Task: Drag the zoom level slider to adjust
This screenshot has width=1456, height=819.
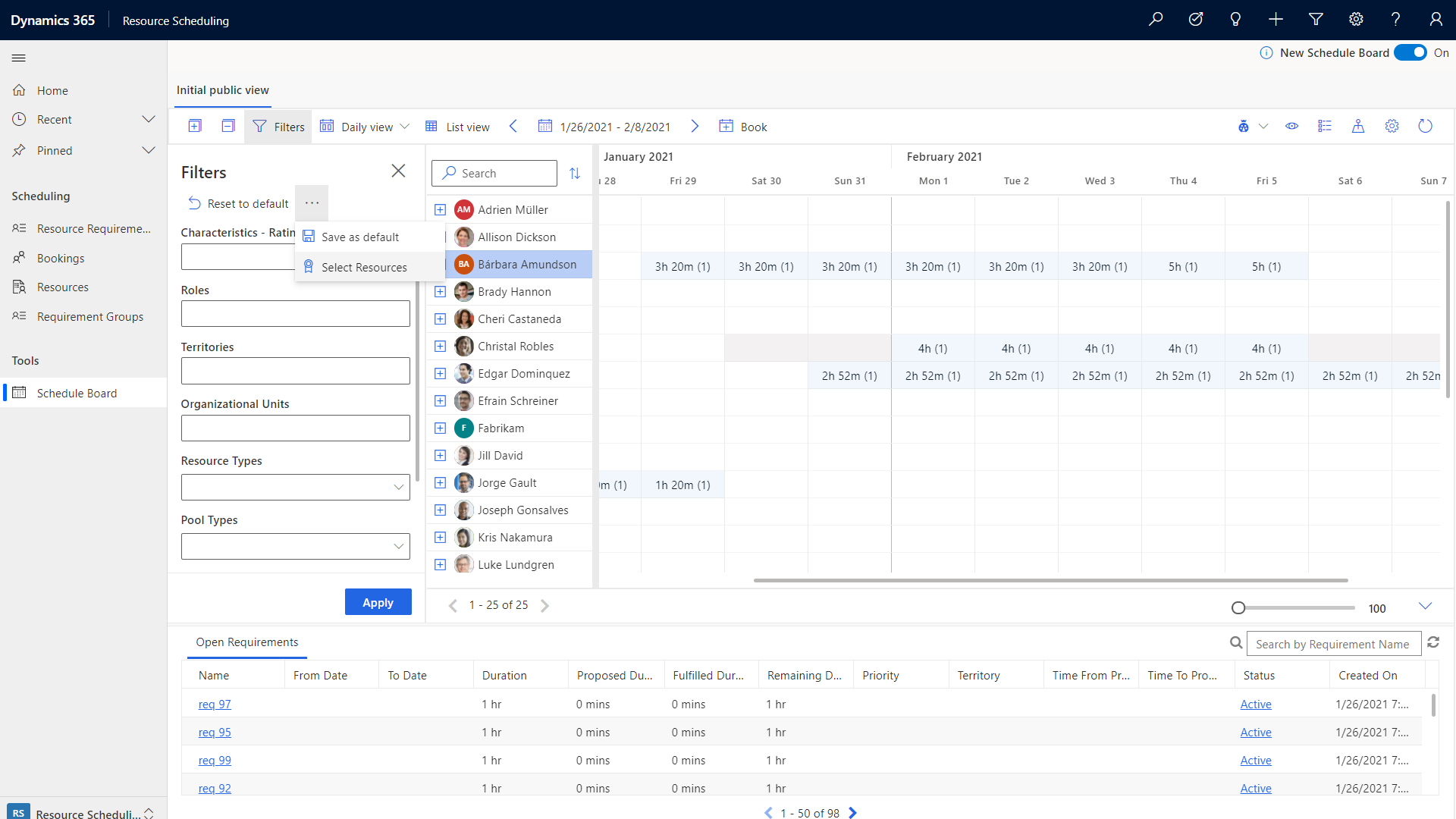Action: click(x=1238, y=608)
